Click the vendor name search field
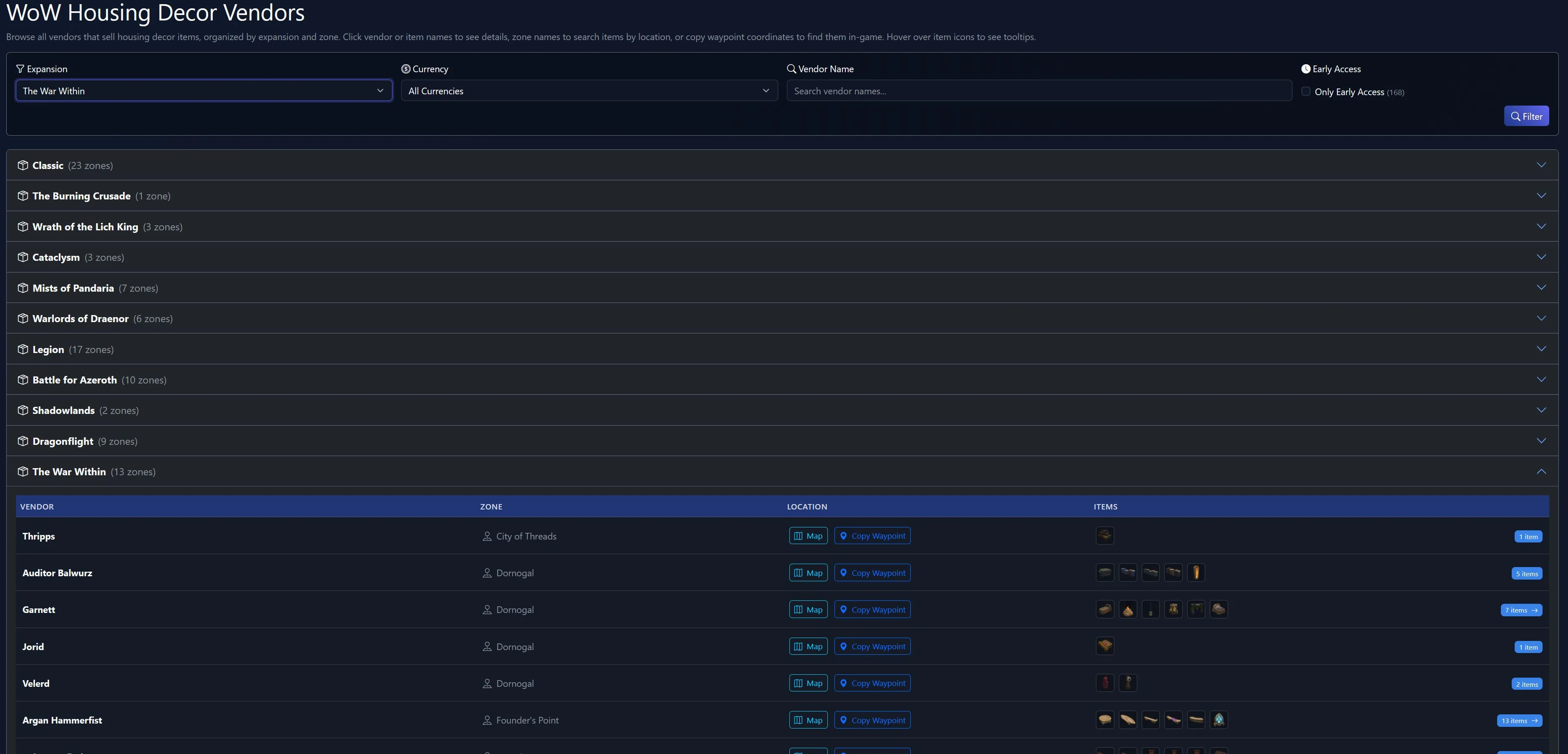The image size is (1568, 754). tap(1038, 91)
